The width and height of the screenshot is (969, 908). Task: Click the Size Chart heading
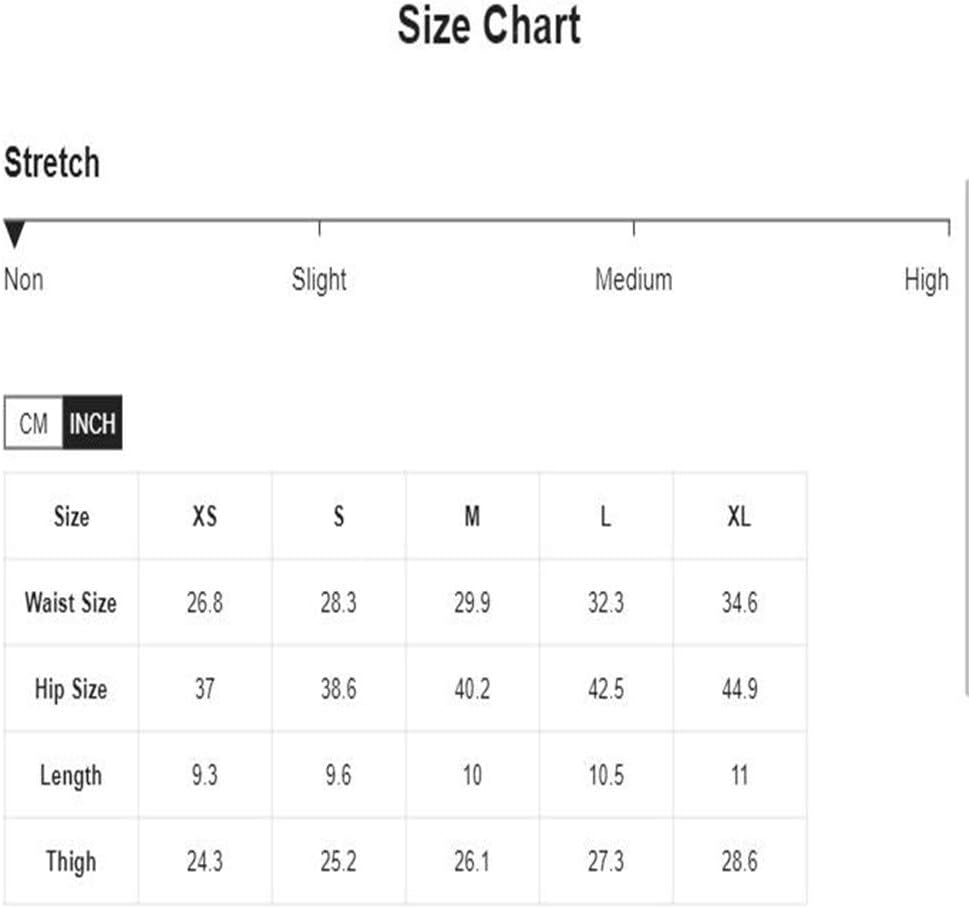coord(489,25)
